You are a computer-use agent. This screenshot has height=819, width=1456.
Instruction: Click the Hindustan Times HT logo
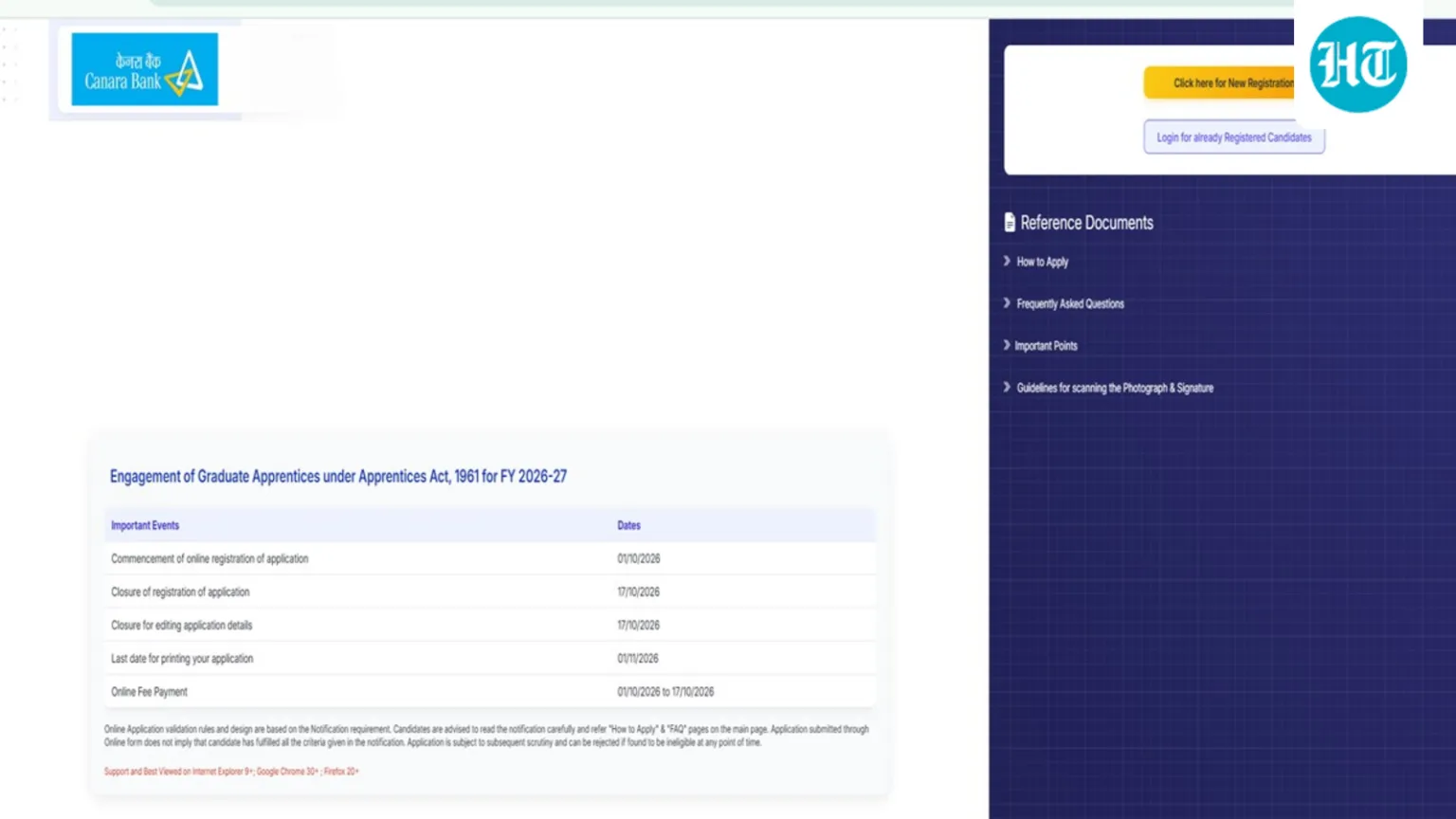(x=1358, y=64)
